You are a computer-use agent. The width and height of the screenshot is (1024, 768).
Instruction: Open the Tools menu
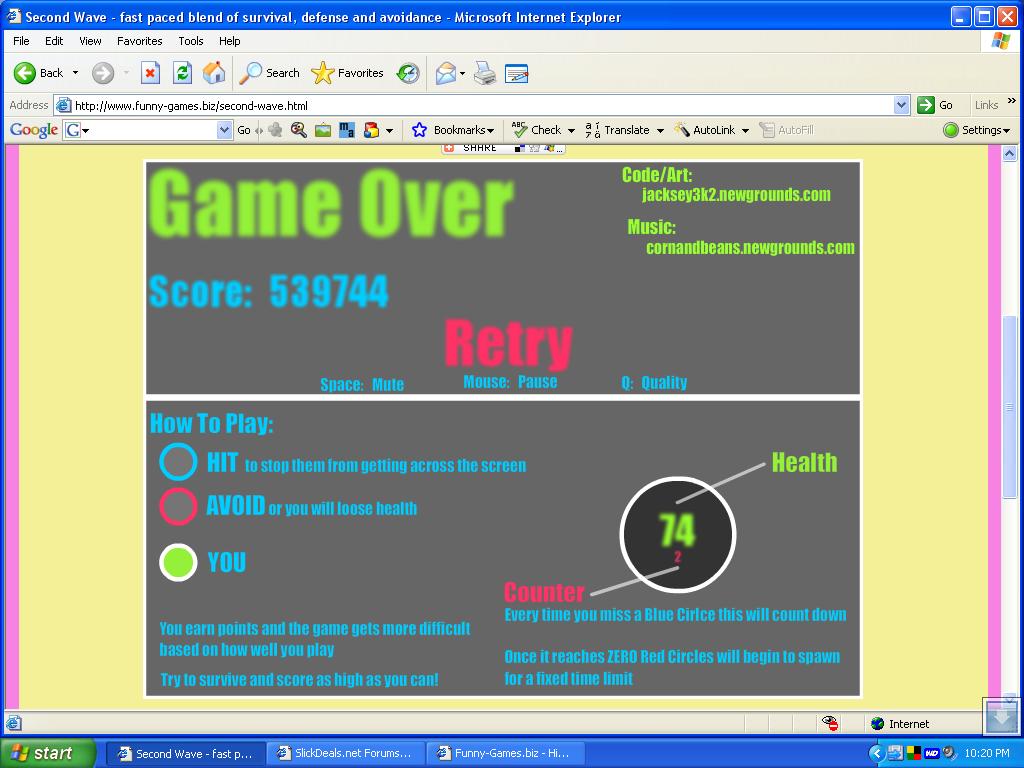190,41
